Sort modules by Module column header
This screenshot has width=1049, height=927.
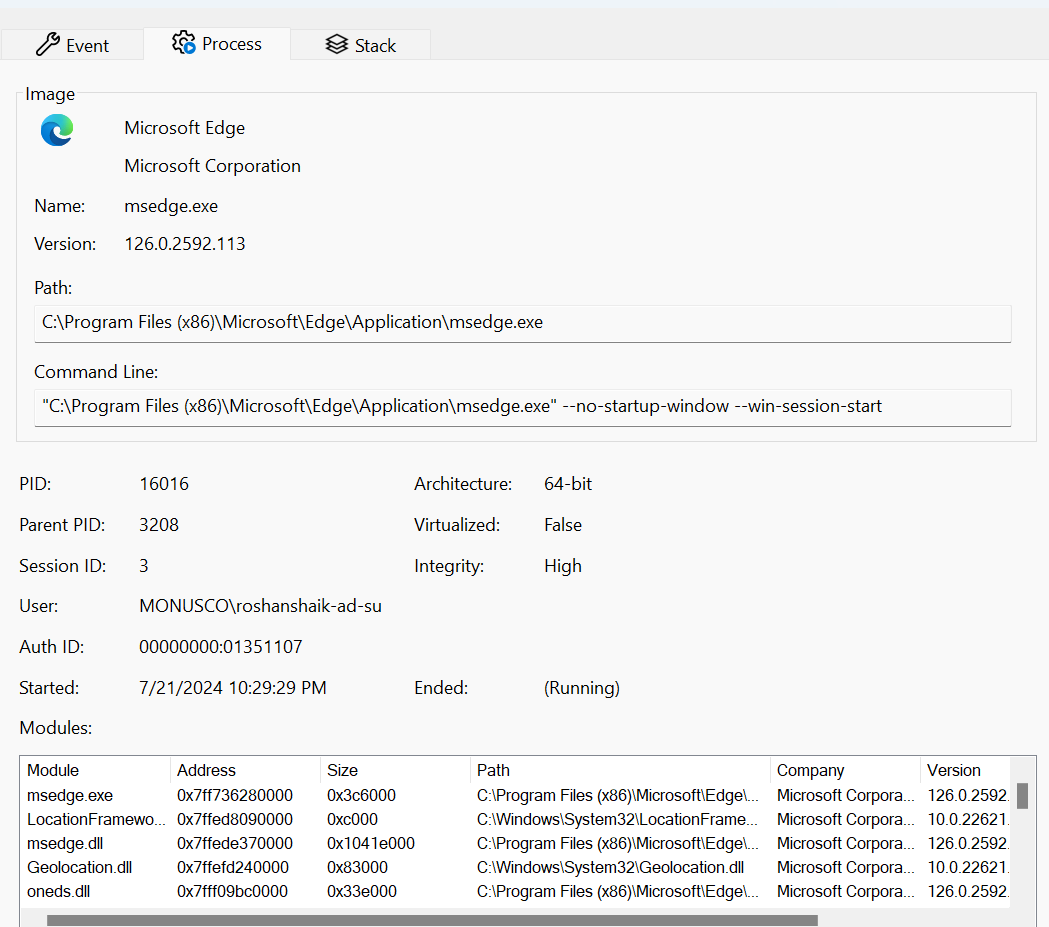click(96, 770)
